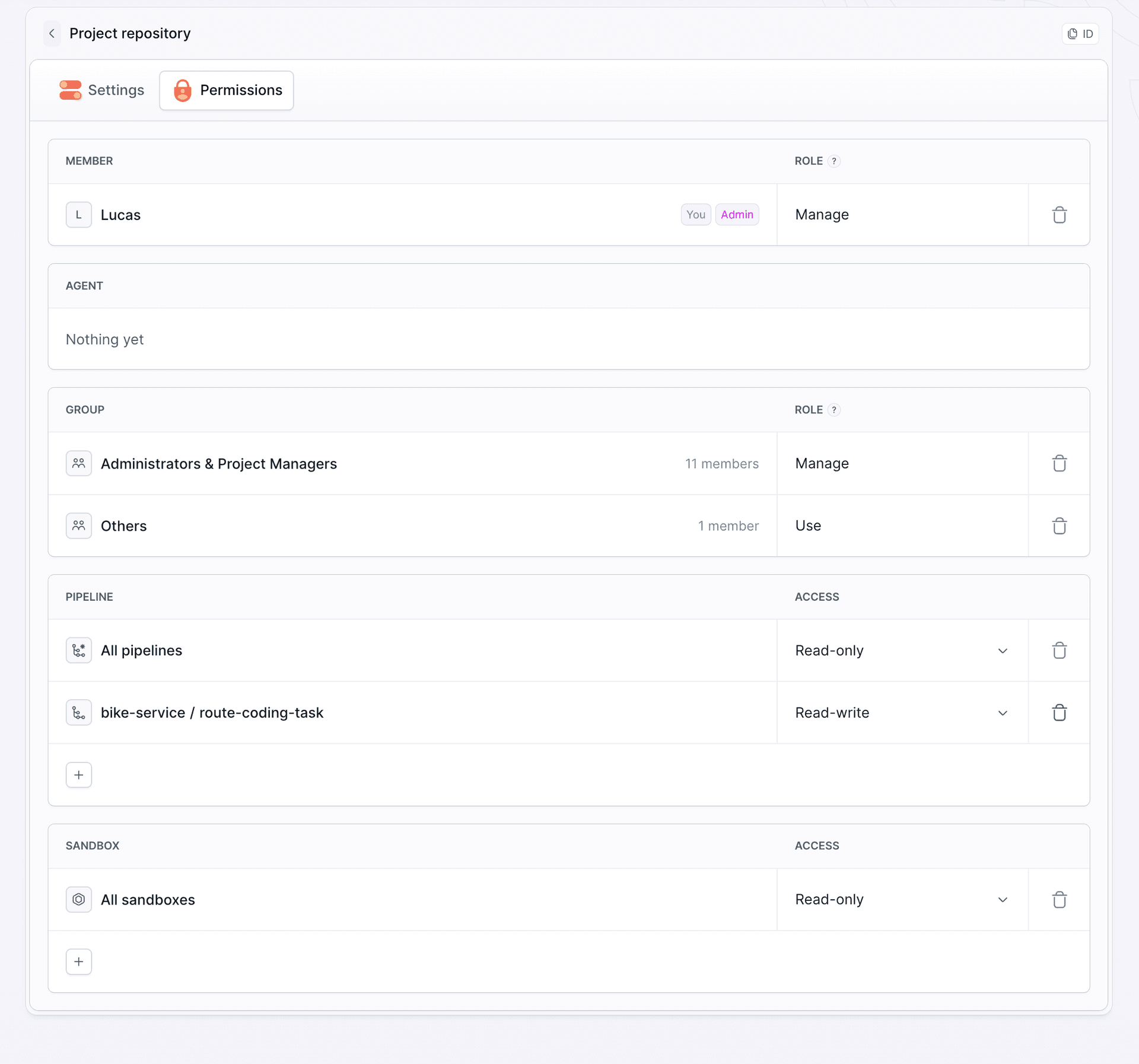Click the 11 members count
The height and width of the screenshot is (1064, 1139).
pyautogui.click(x=722, y=464)
